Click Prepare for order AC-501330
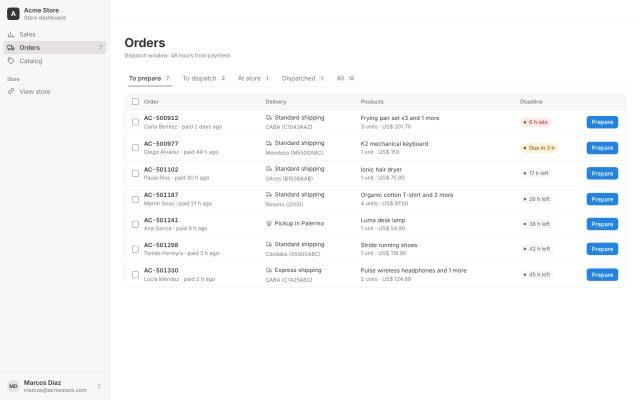Image resolution: width=640 pixels, height=400 pixels. 602,275
